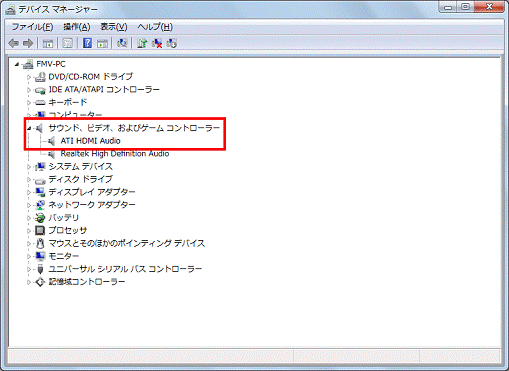The width and height of the screenshot is (509, 371).
Task: Select the サウンド、ビデオ、およびゲーム コントローラー label
Action: 134,128
